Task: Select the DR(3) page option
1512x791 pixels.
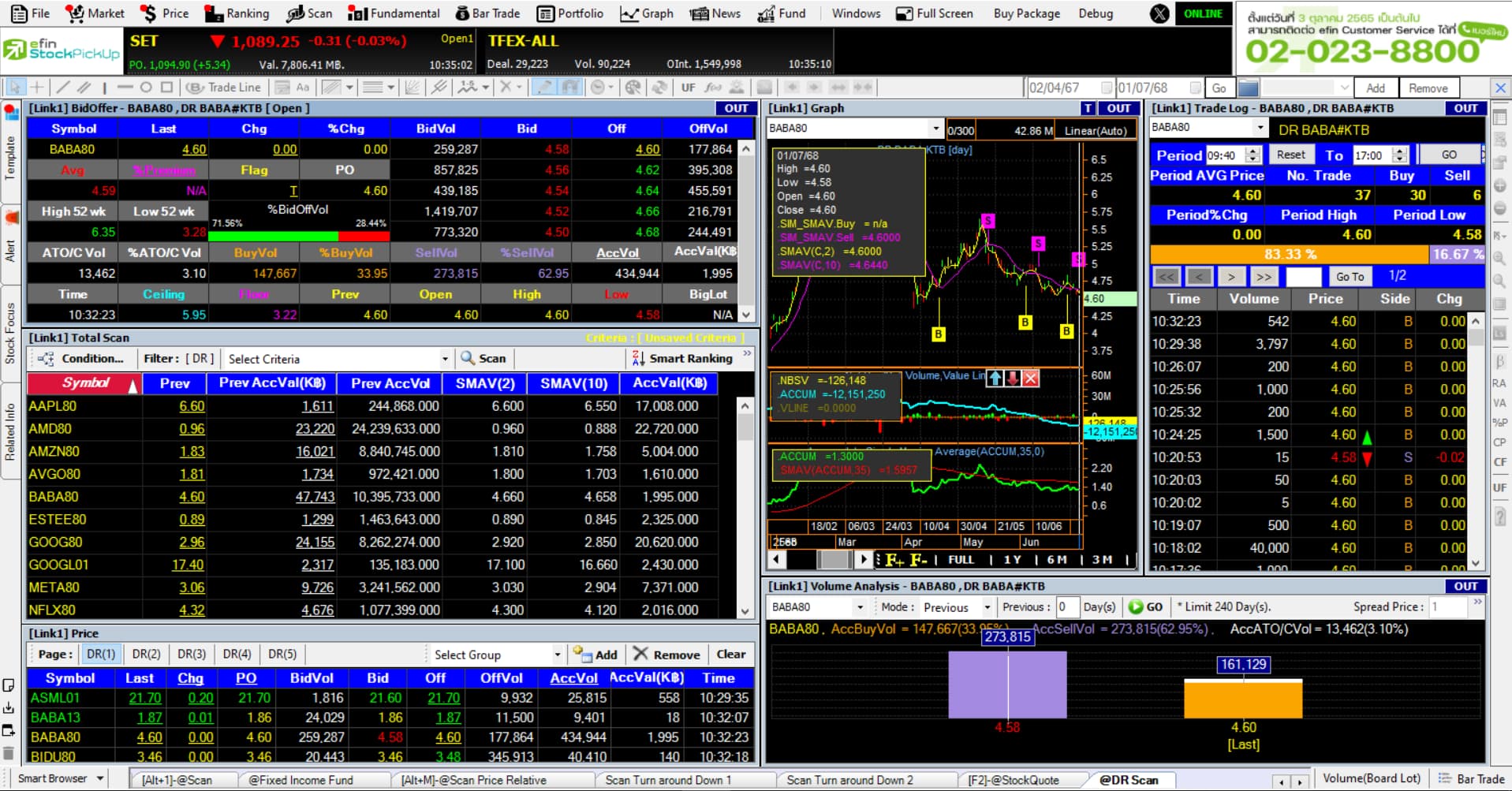Action: (192, 654)
